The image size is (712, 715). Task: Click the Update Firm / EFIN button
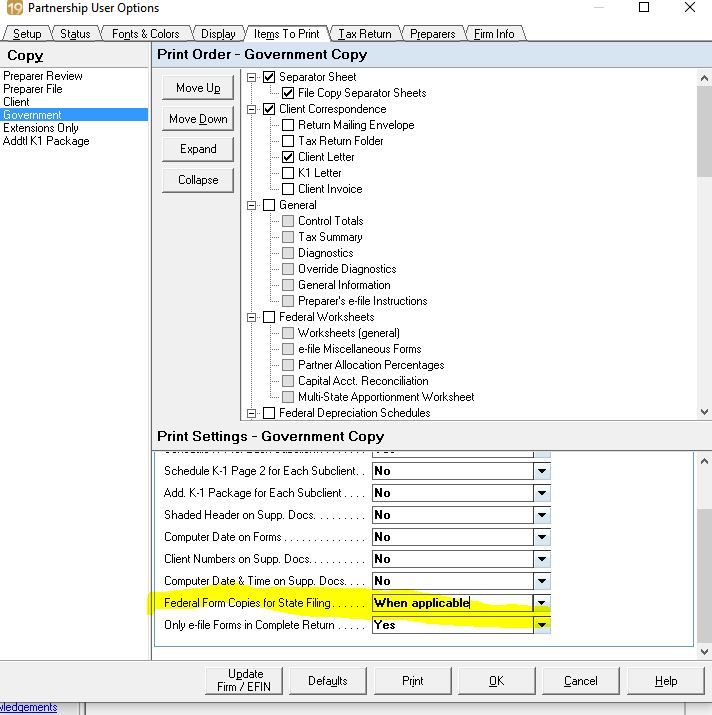pyautogui.click(x=245, y=680)
